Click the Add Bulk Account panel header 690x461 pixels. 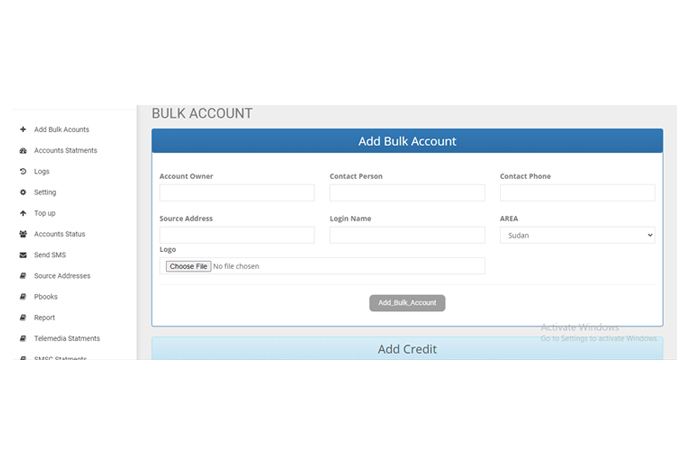tap(407, 141)
